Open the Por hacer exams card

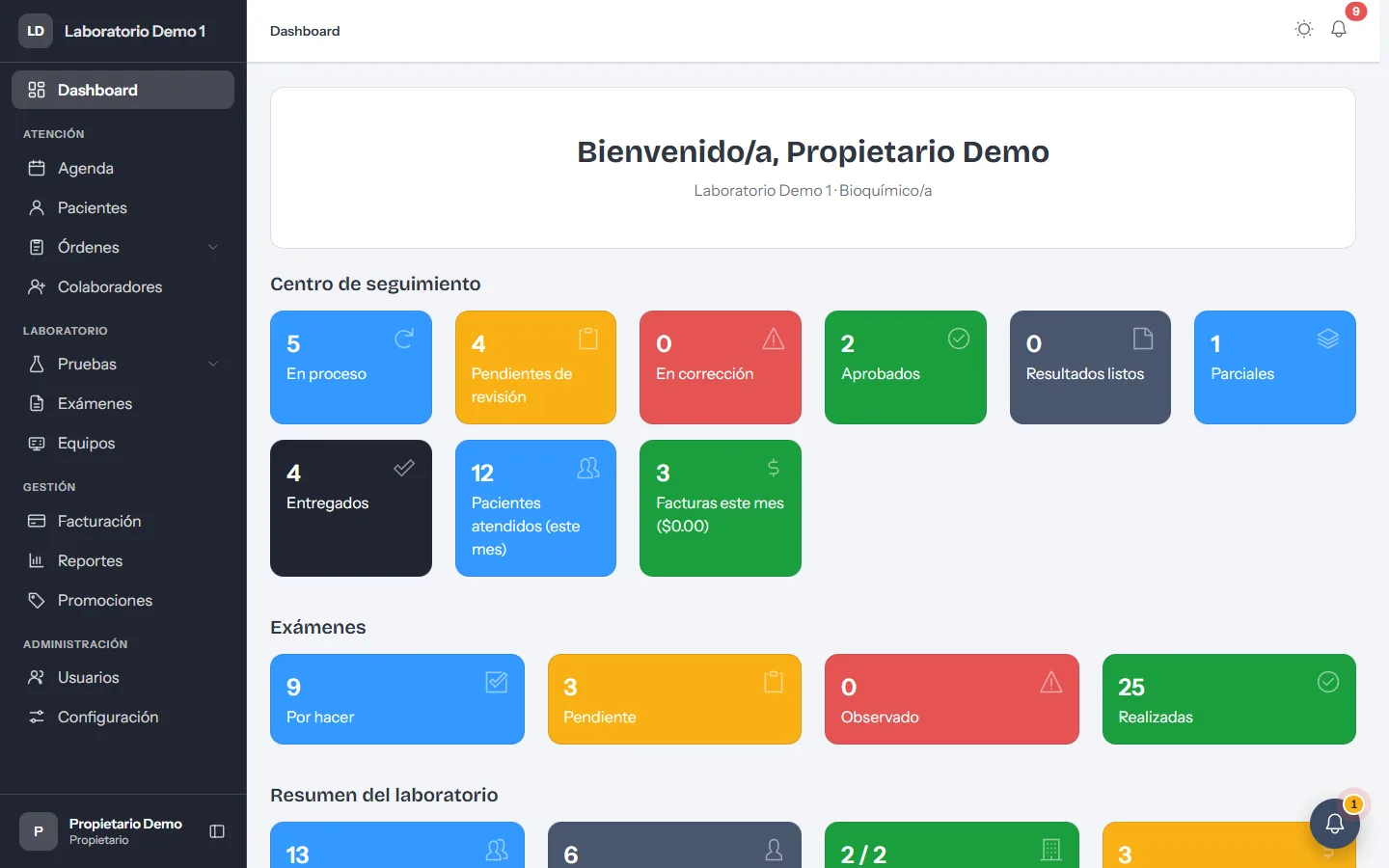point(397,699)
